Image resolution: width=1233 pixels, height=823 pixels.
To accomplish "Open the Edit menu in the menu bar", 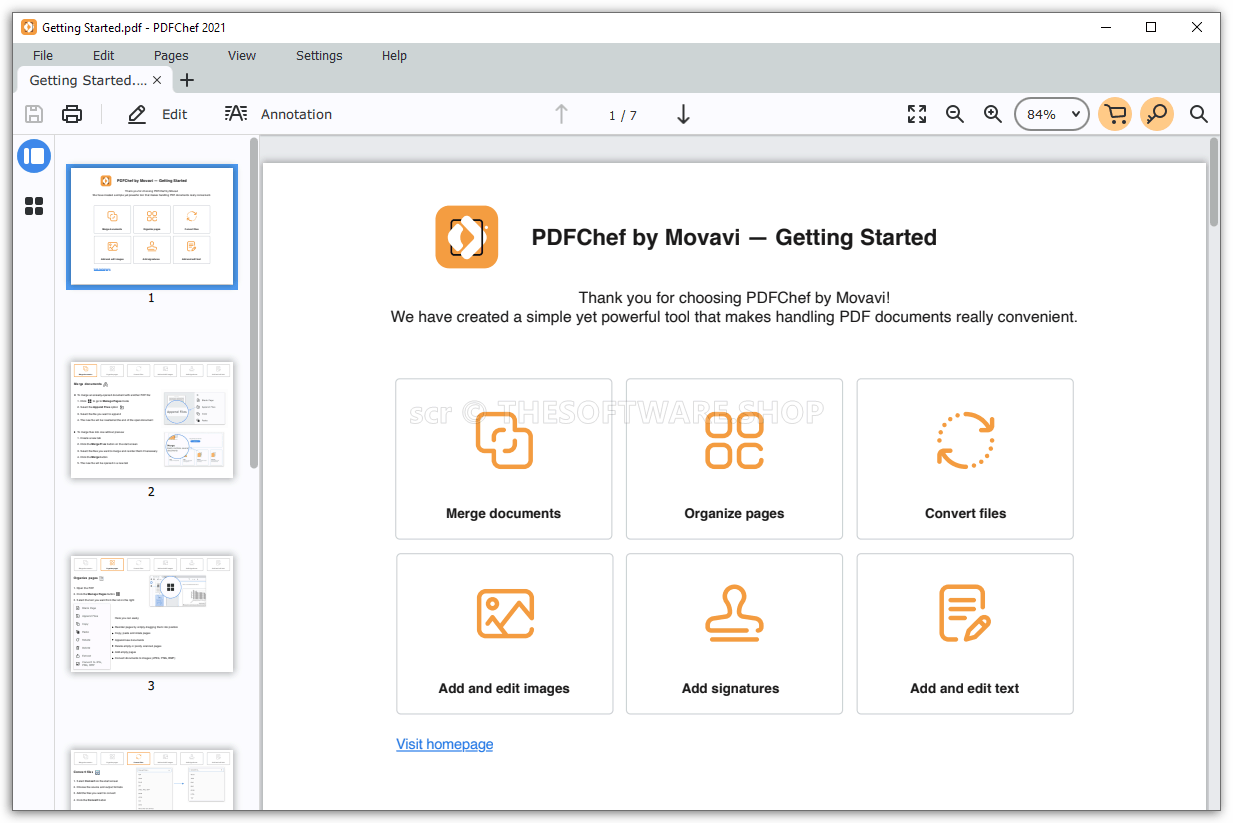I will tap(104, 56).
